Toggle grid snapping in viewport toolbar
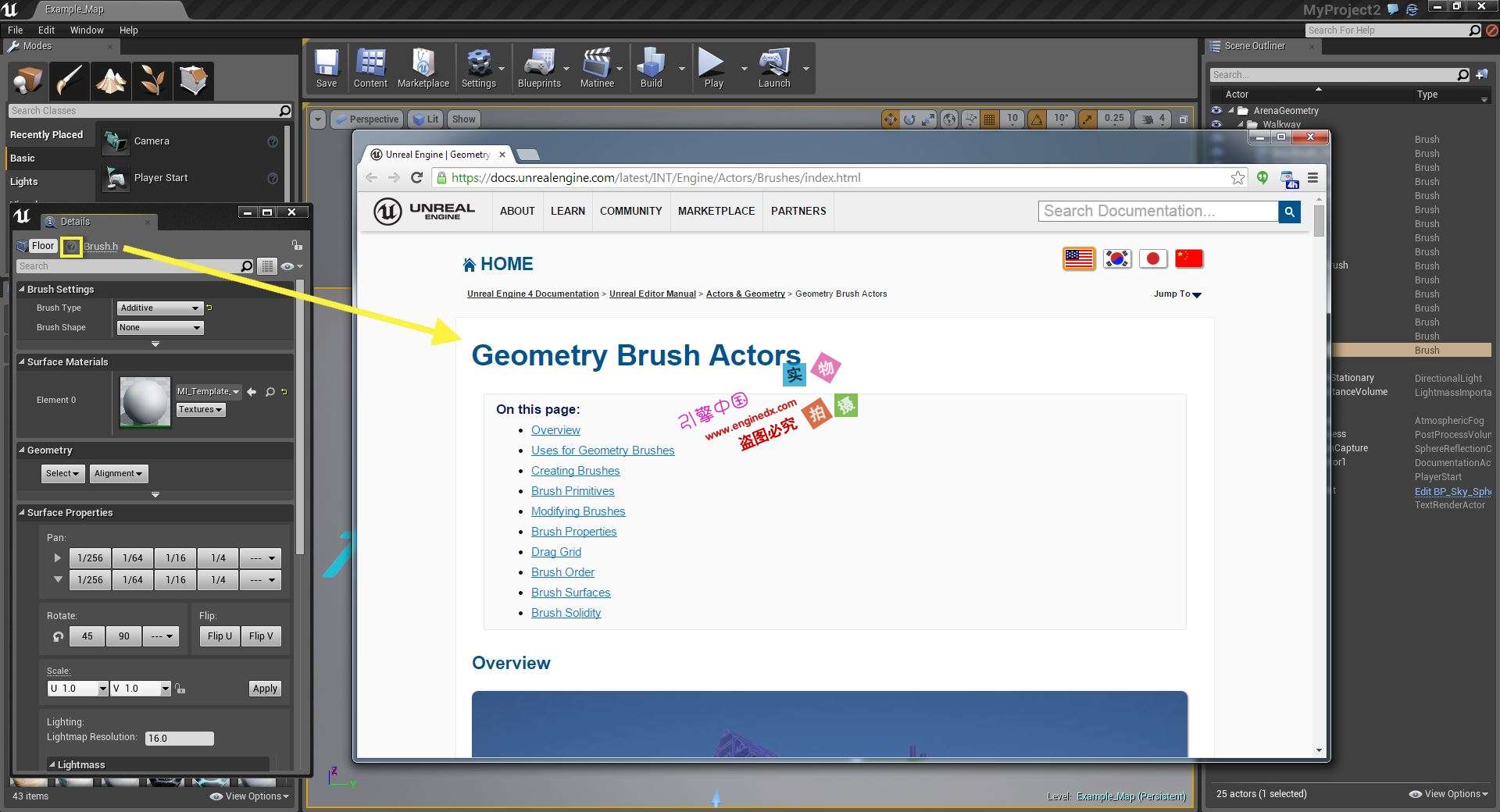 coord(990,119)
